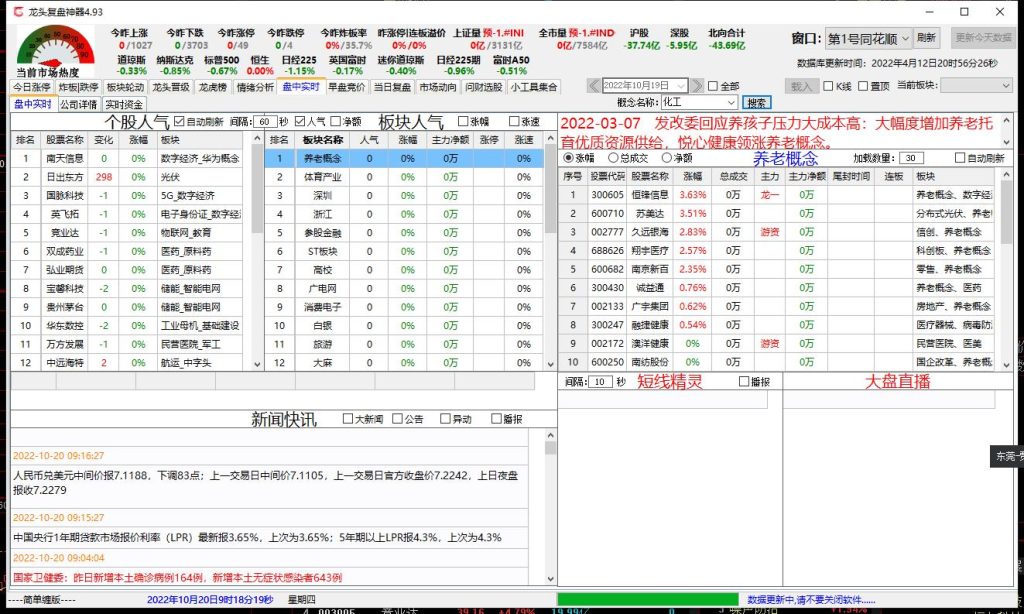Image resolution: width=1024 pixels, height=614 pixels.
Task: Open the 概念名称 化工 dropdown
Action: (x=731, y=102)
